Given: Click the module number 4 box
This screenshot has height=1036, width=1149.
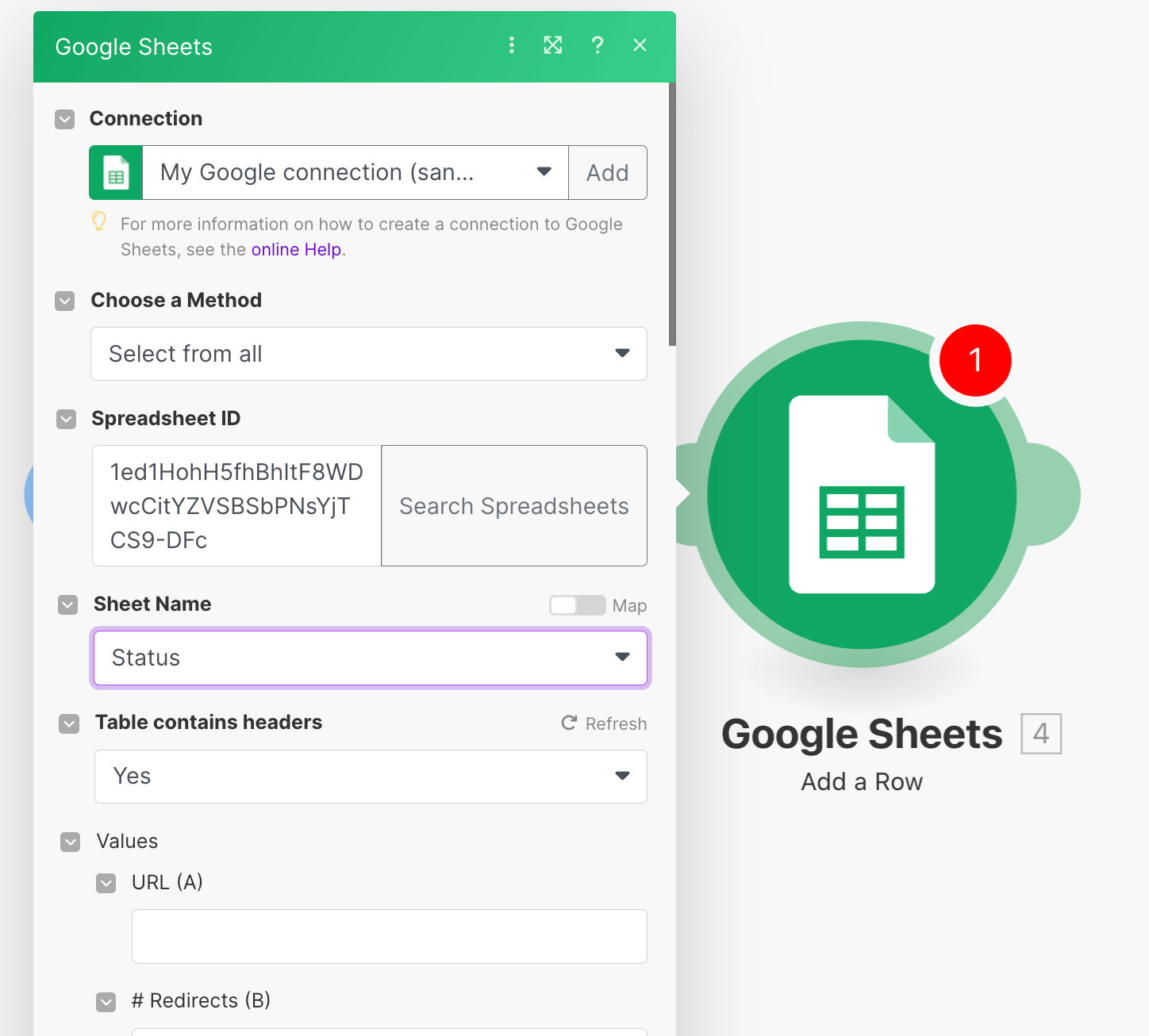Looking at the screenshot, I should (1041, 734).
